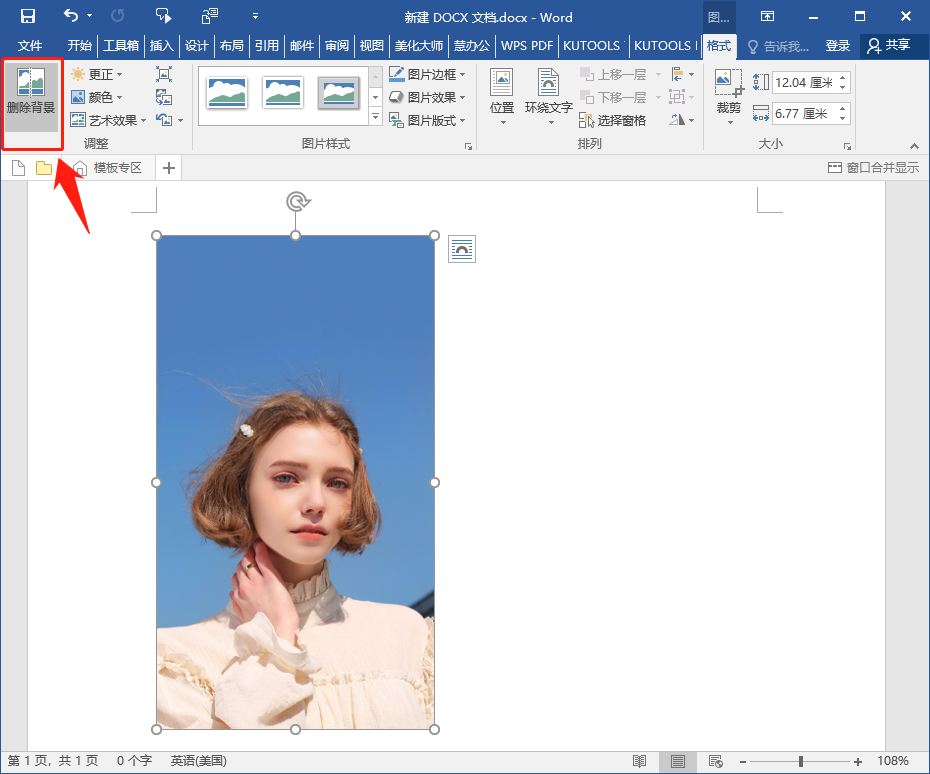
Task: Select the portrait picture in document
Action: [295, 482]
